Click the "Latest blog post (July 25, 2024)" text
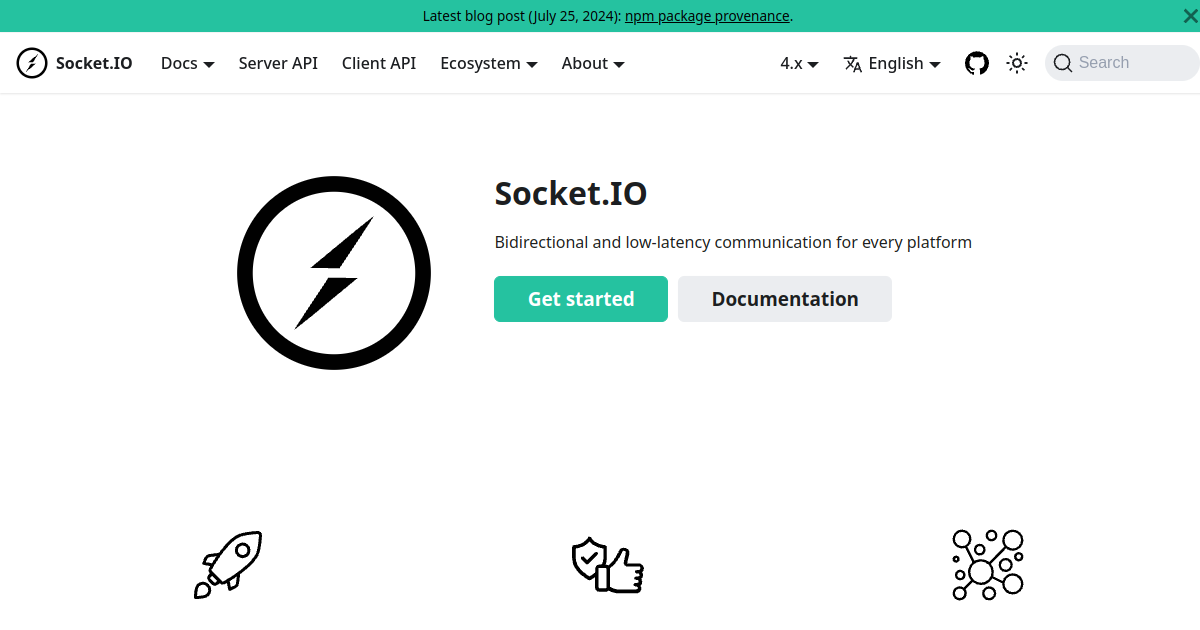This screenshot has width=1200, height=630. click(x=522, y=16)
